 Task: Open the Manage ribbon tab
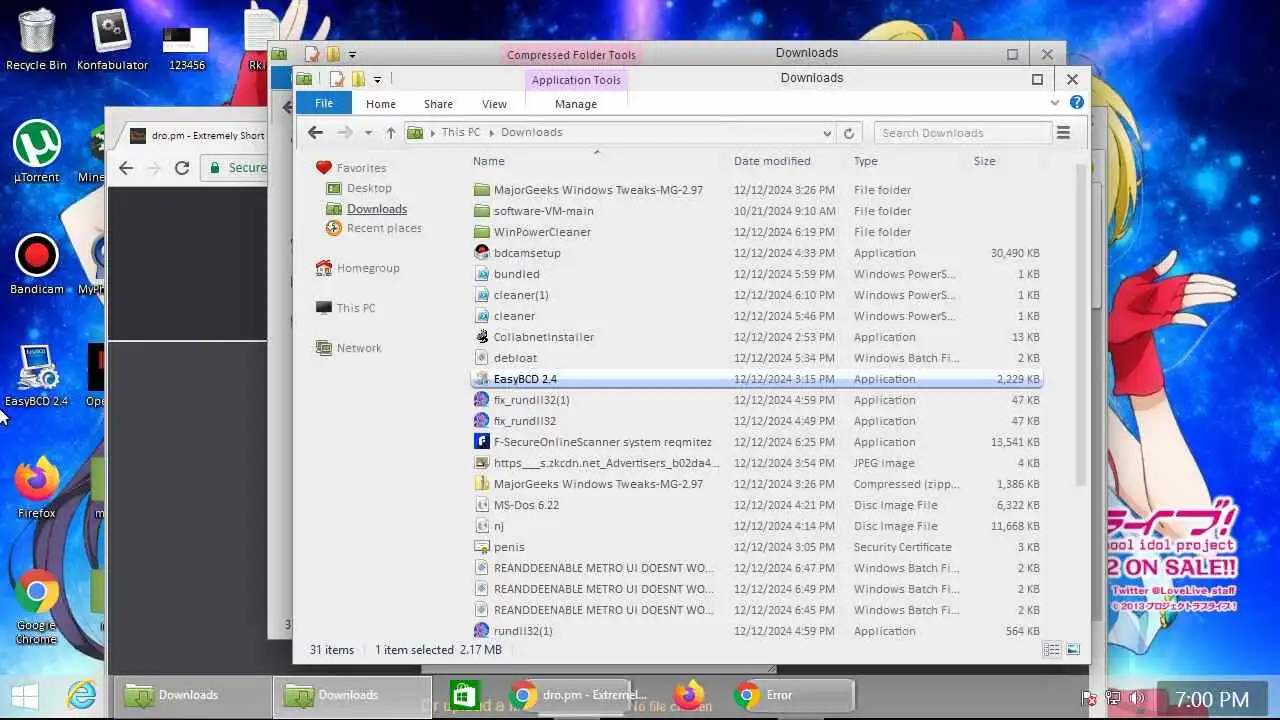coord(576,103)
